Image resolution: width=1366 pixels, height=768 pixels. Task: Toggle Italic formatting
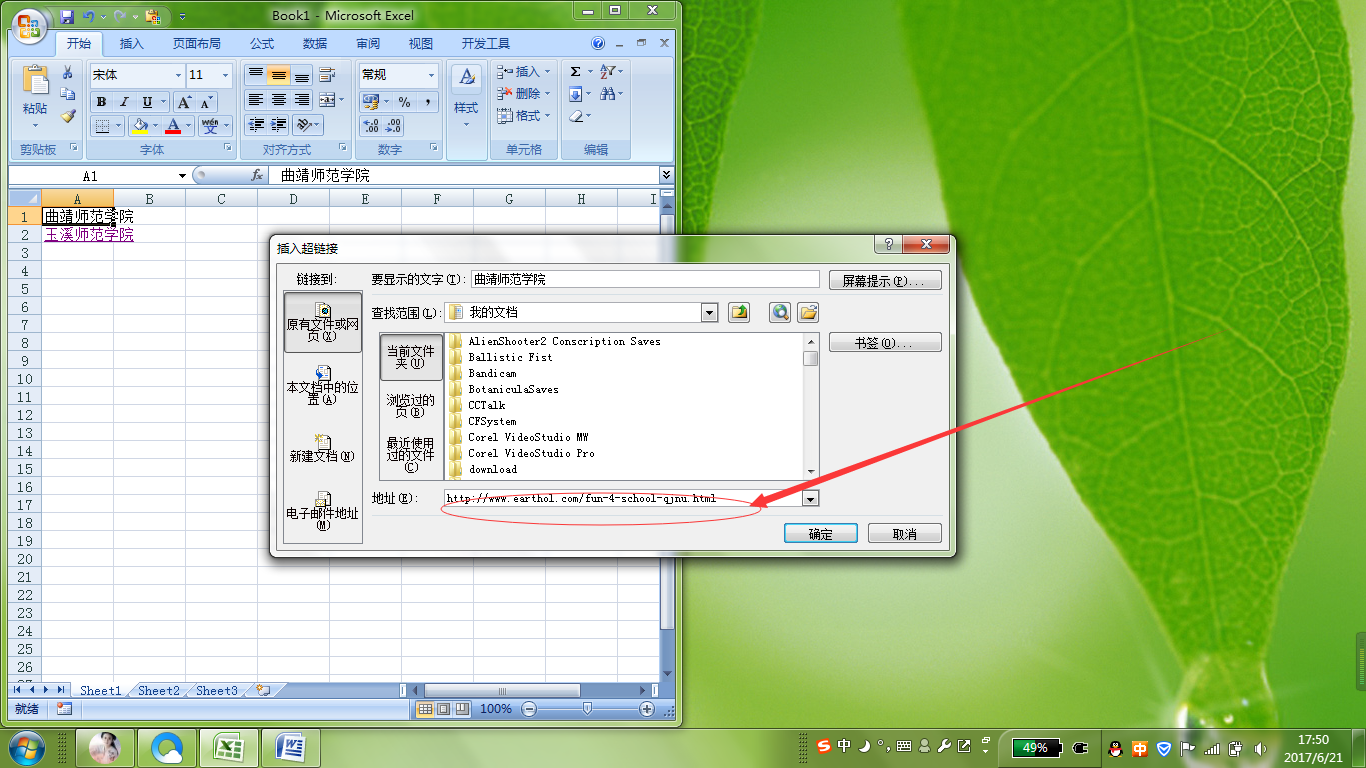click(x=124, y=102)
